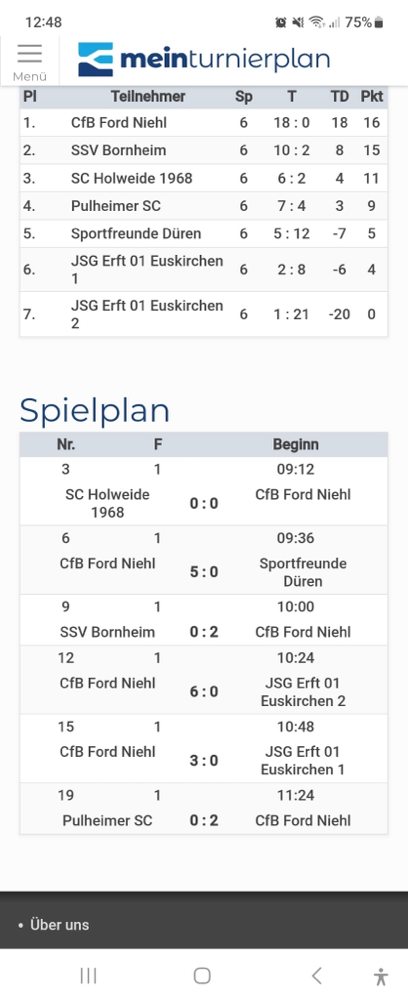Tap the Android recent apps icon
The image size is (408, 1000).
[x=88, y=975]
